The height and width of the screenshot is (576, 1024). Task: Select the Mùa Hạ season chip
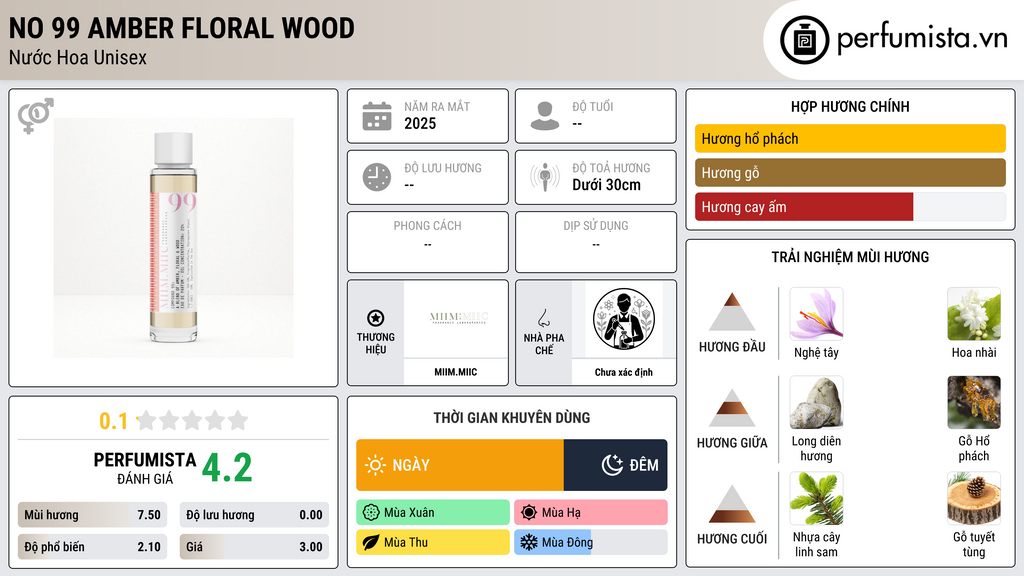[591, 513]
